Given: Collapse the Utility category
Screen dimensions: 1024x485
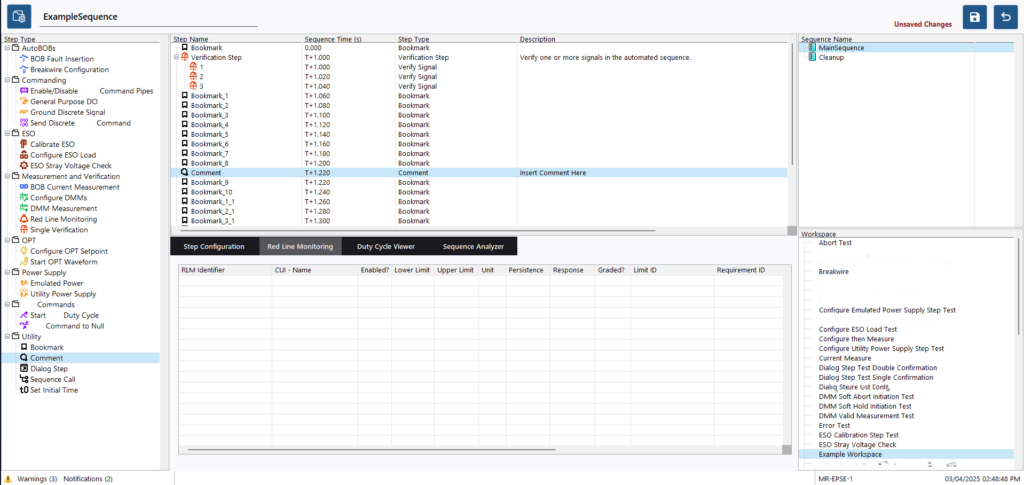Looking at the screenshot, I should pyautogui.click(x=7, y=337).
